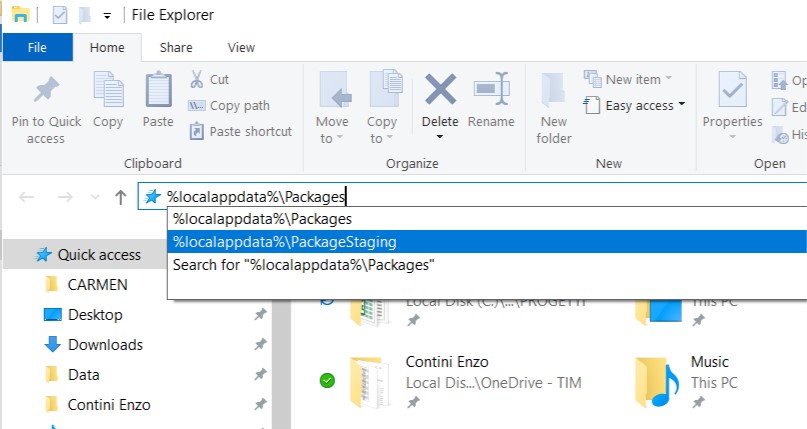Click Copy path in Clipboard group

(229, 105)
